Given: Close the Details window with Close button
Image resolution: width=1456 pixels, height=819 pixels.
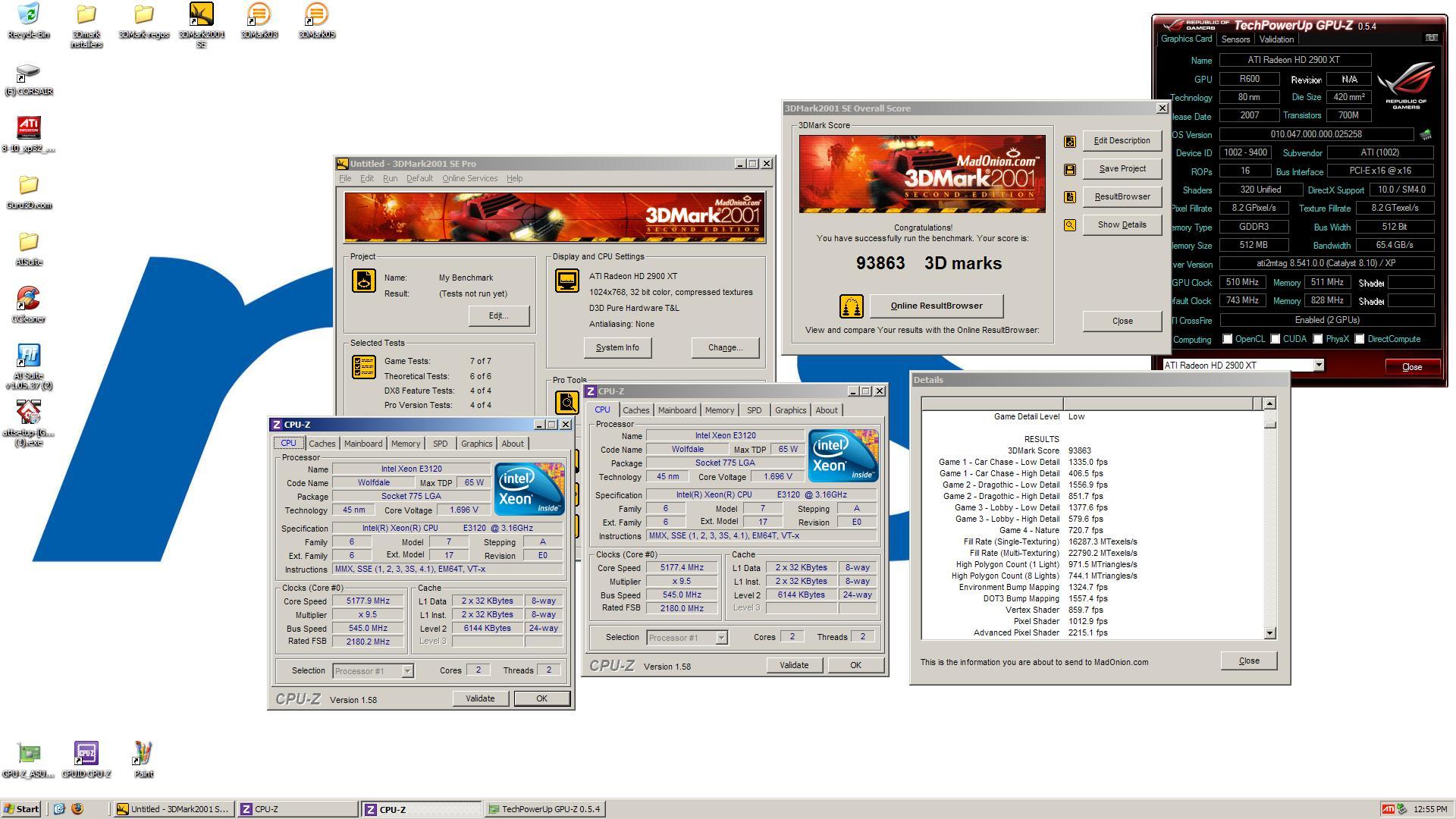Looking at the screenshot, I should (1249, 661).
